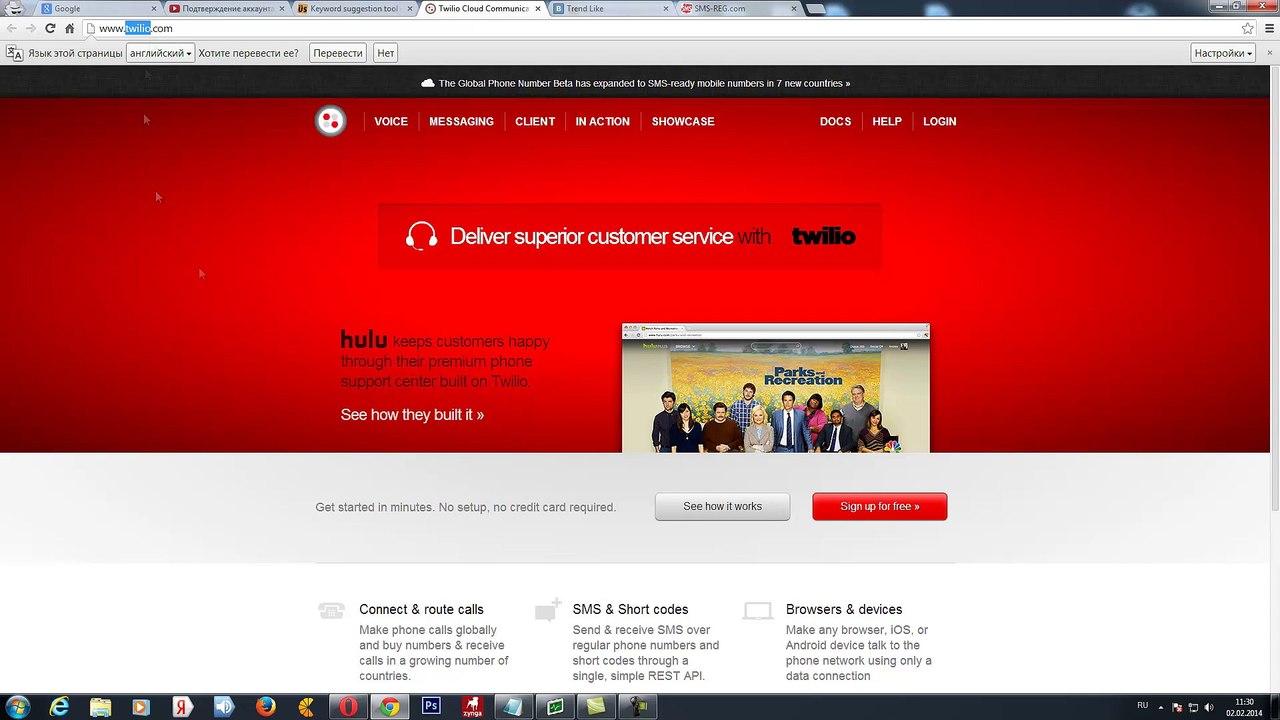
Task: Open the page language dropdown in translate bar
Action: pyautogui.click(x=160, y=53)
